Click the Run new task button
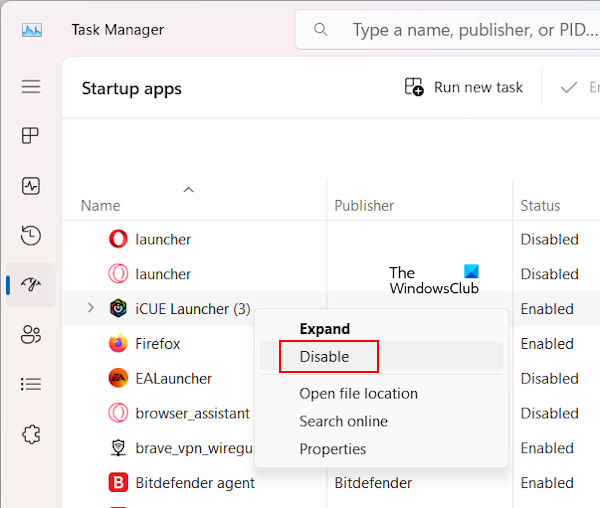Image resolution: width=600 pixels, height=508 pixels. [464, 87]
